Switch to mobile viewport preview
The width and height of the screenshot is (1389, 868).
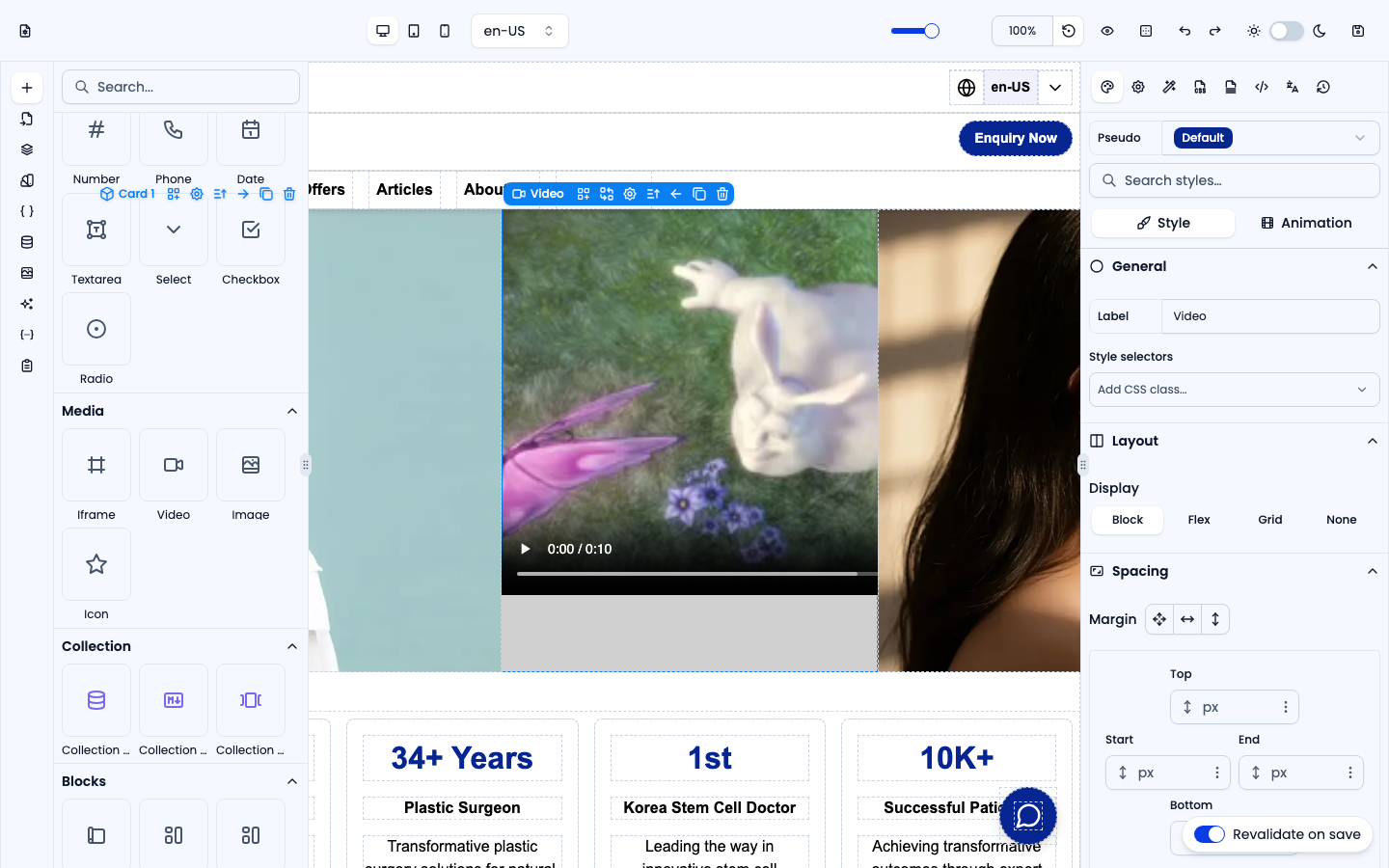pyautogui.click(x=445, y=31)
